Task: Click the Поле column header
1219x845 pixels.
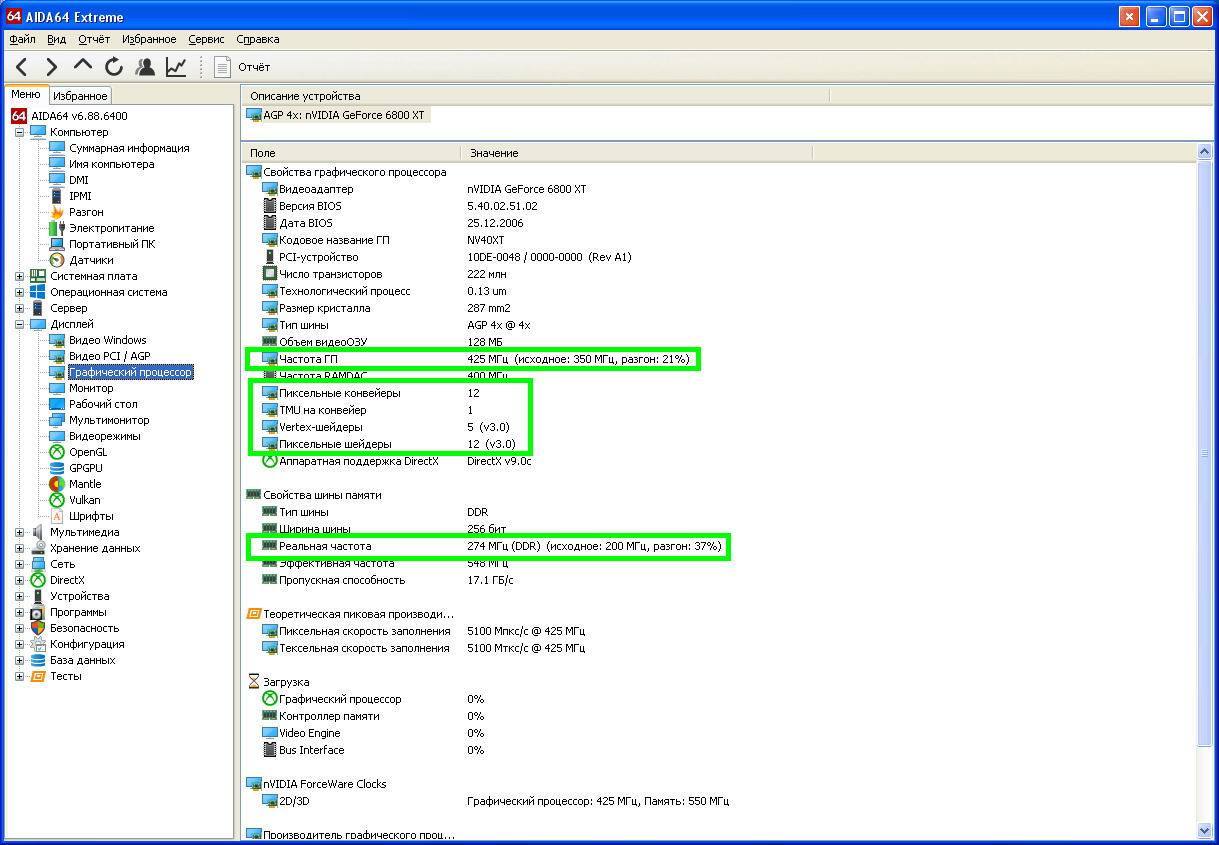Action: (x=350, y=153)
